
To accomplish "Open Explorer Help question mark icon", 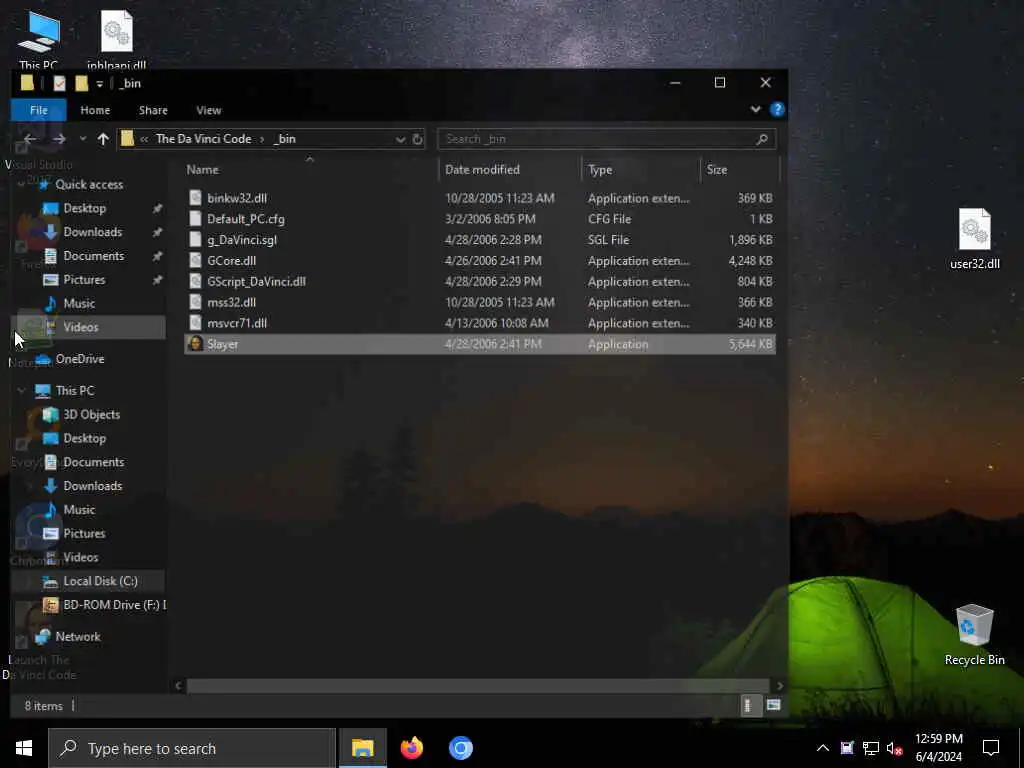I will pyautogui.click(x=777, y=110).
